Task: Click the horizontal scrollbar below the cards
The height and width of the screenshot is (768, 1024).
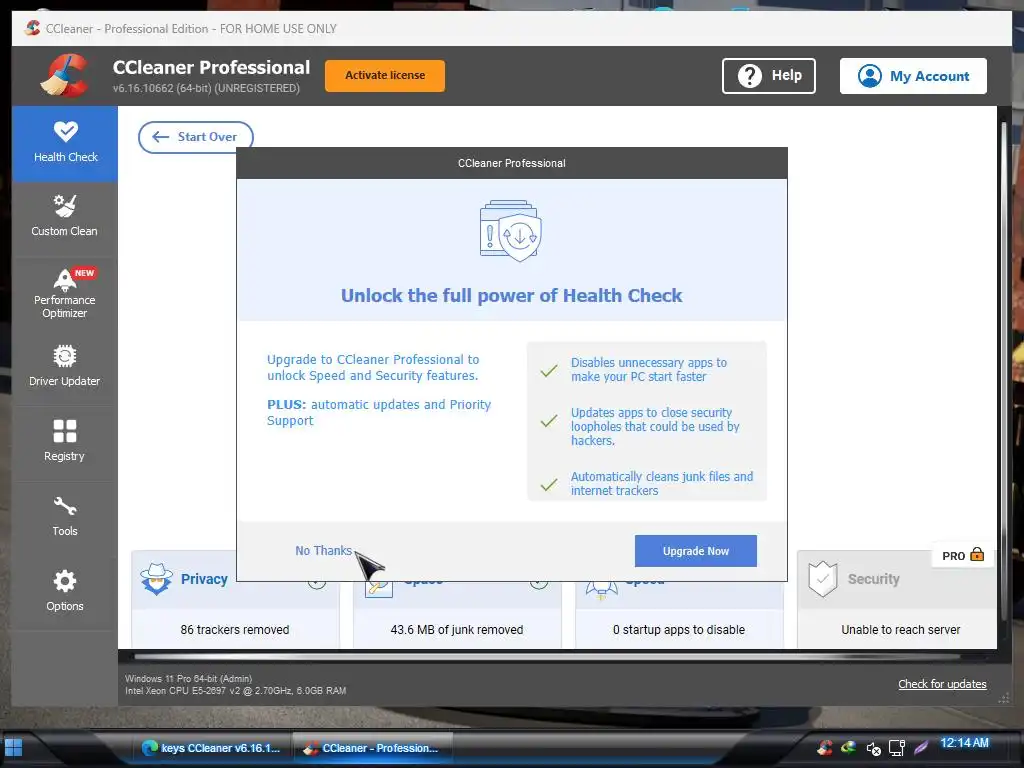Action: pyautogui.click(x=547, y=656)
